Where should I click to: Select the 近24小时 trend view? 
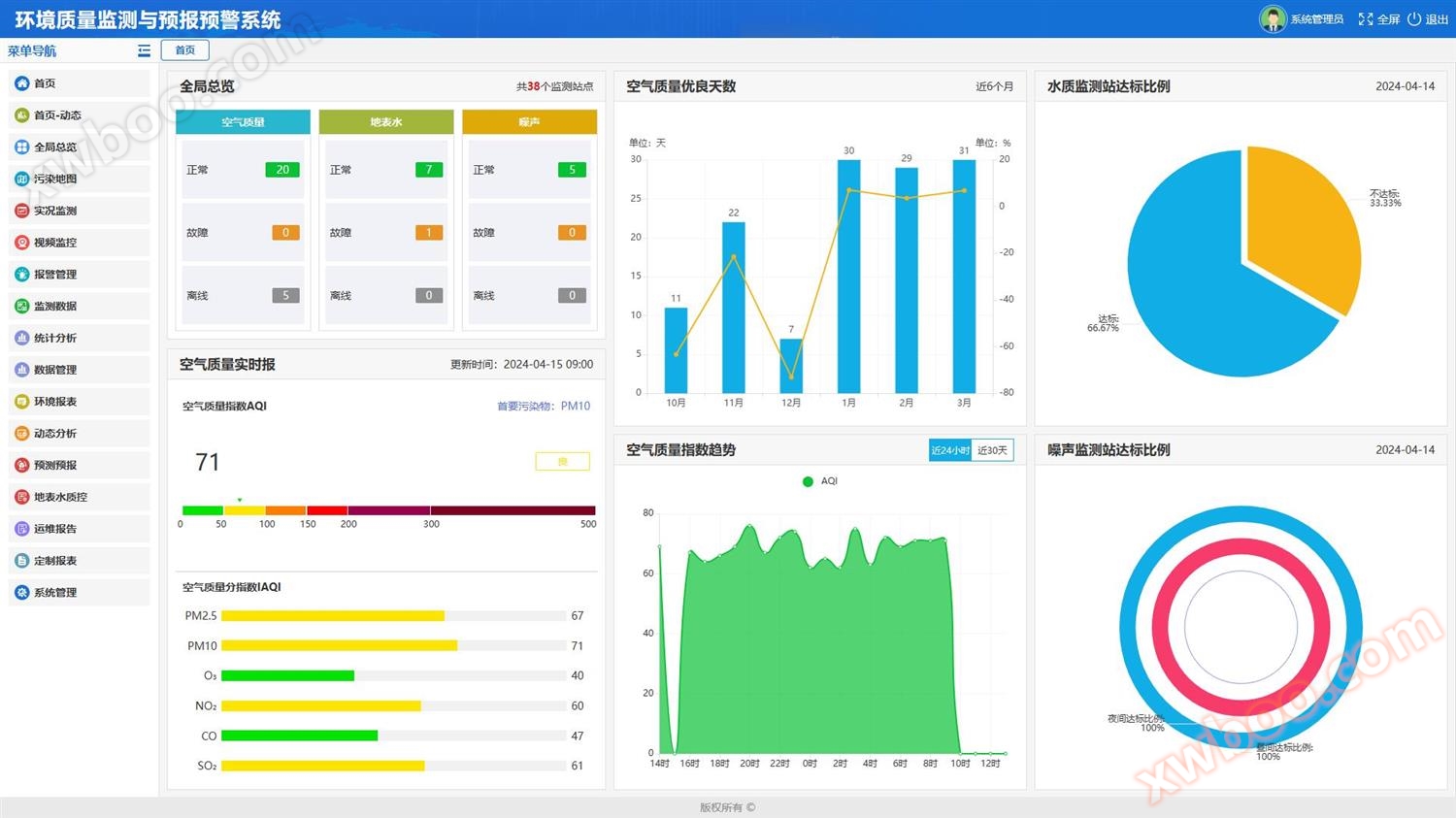[950, 449]
